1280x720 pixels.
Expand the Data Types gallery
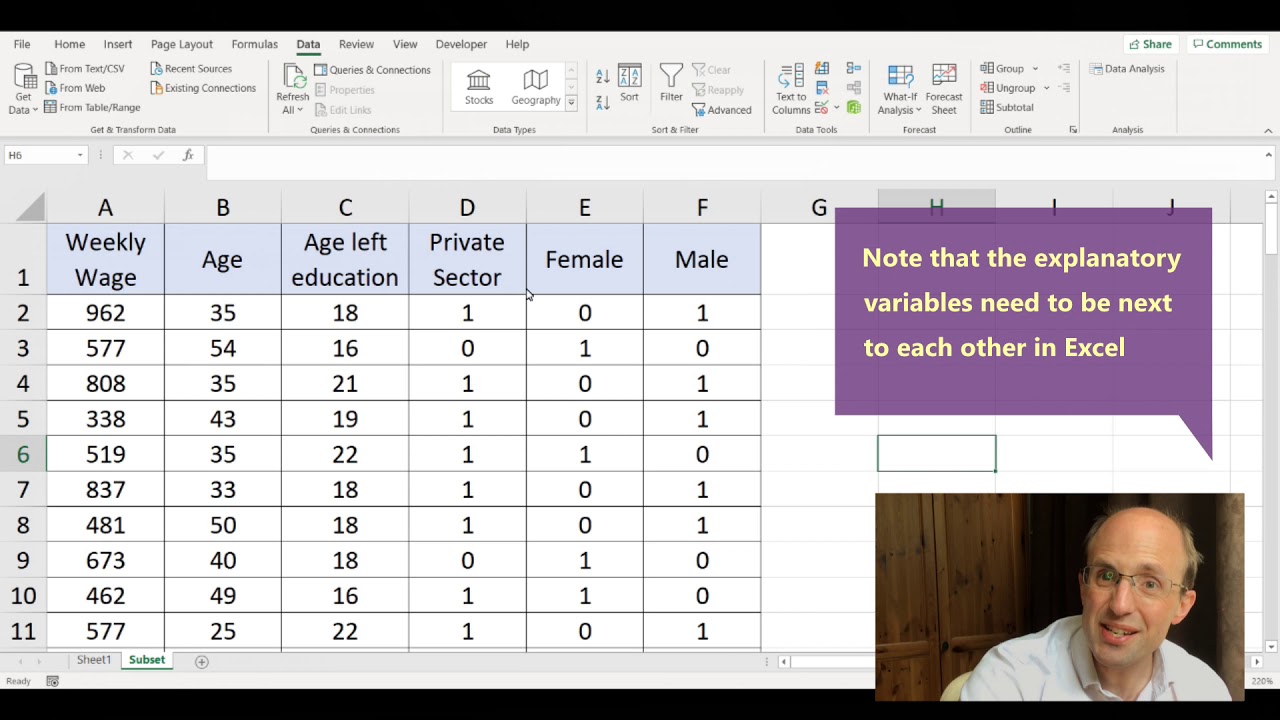[571, 103]
